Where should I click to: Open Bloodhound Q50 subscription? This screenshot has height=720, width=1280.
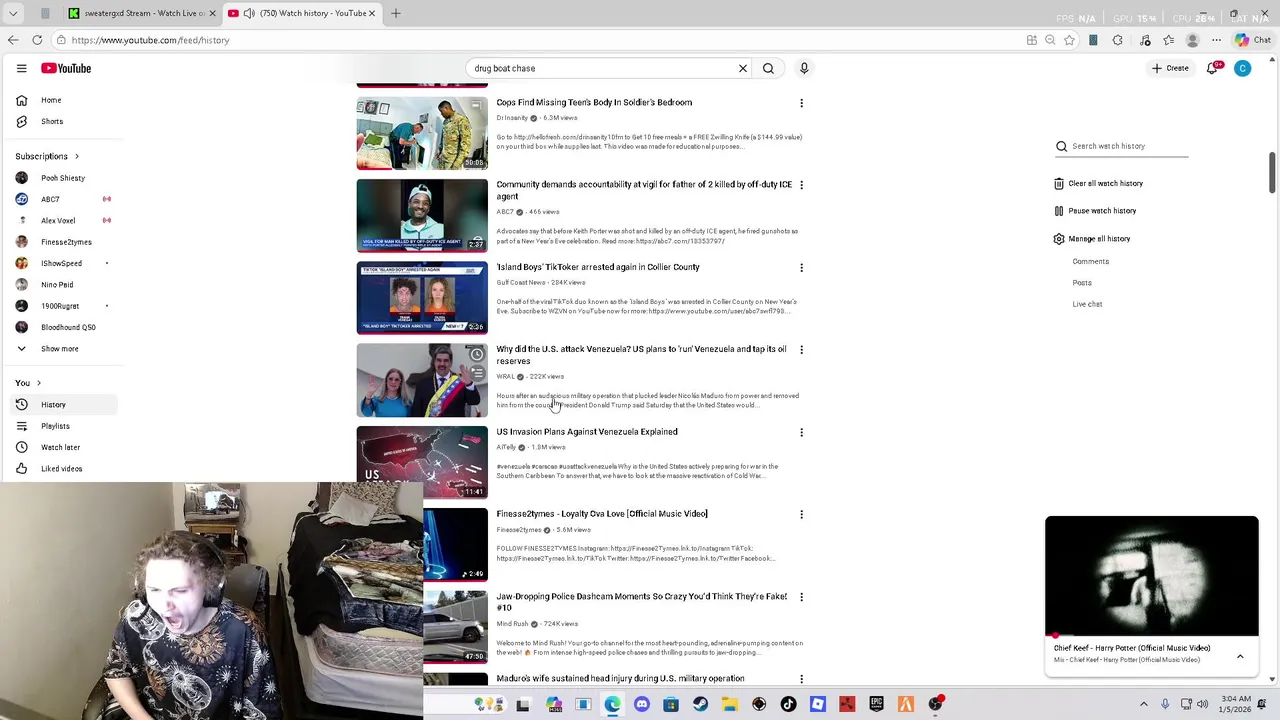pyautogui.click(x=68, y=327)
